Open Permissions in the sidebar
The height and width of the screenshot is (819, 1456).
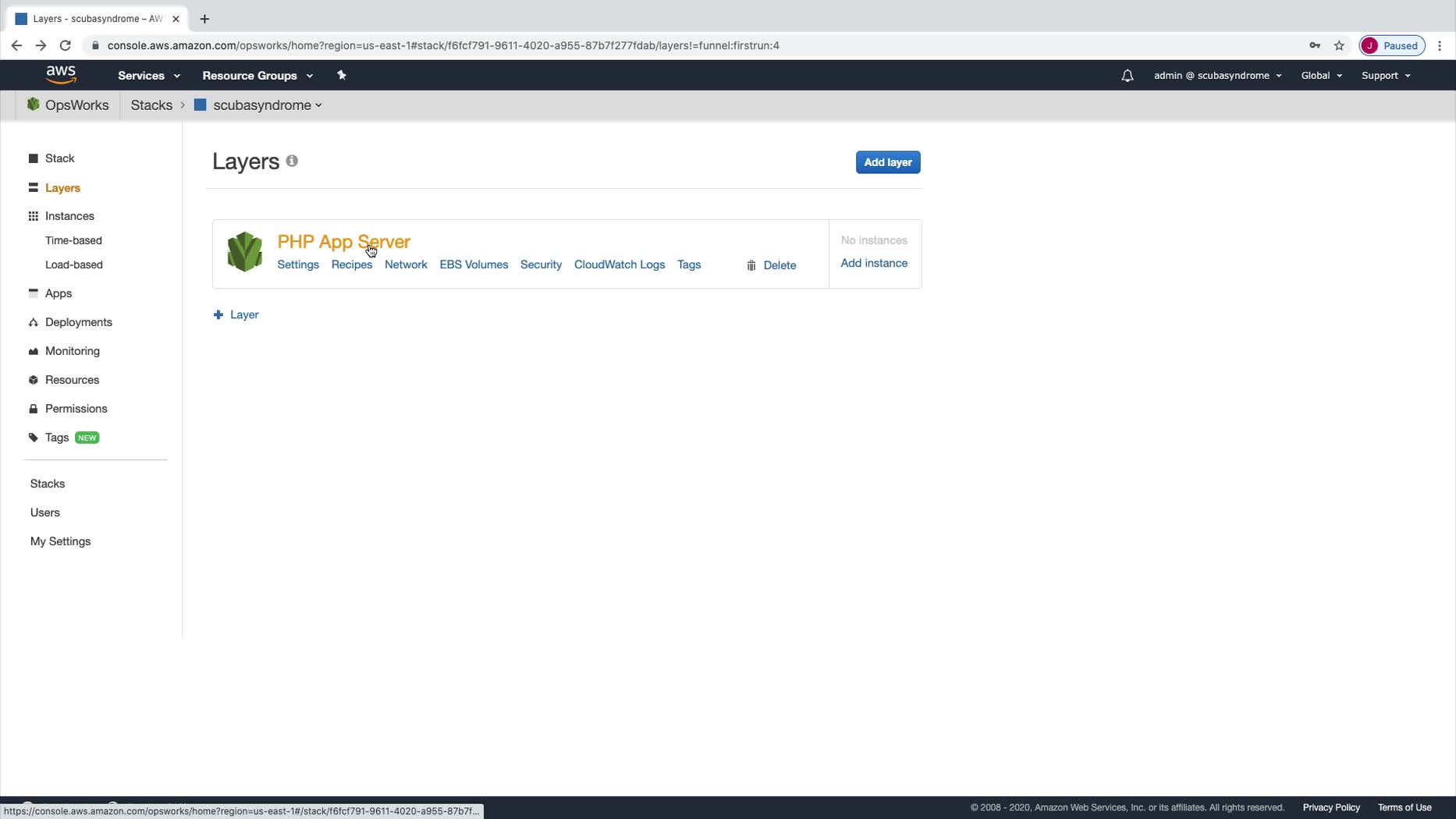(76, 409)
